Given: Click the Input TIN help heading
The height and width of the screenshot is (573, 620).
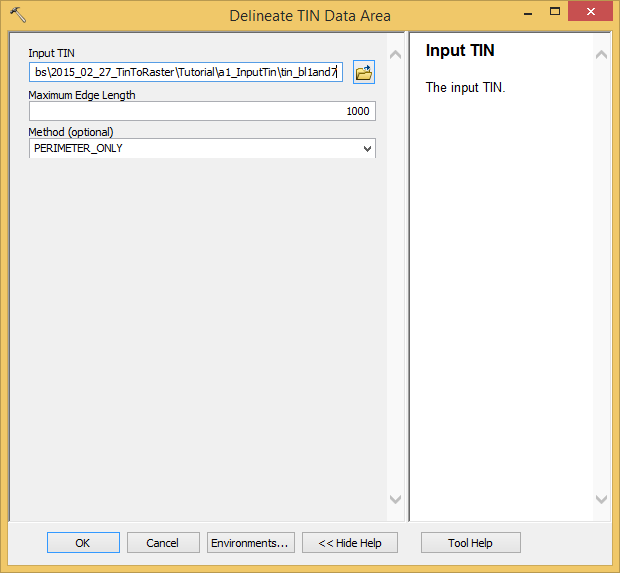Looking at the screenshot, I should pos(460,51).
